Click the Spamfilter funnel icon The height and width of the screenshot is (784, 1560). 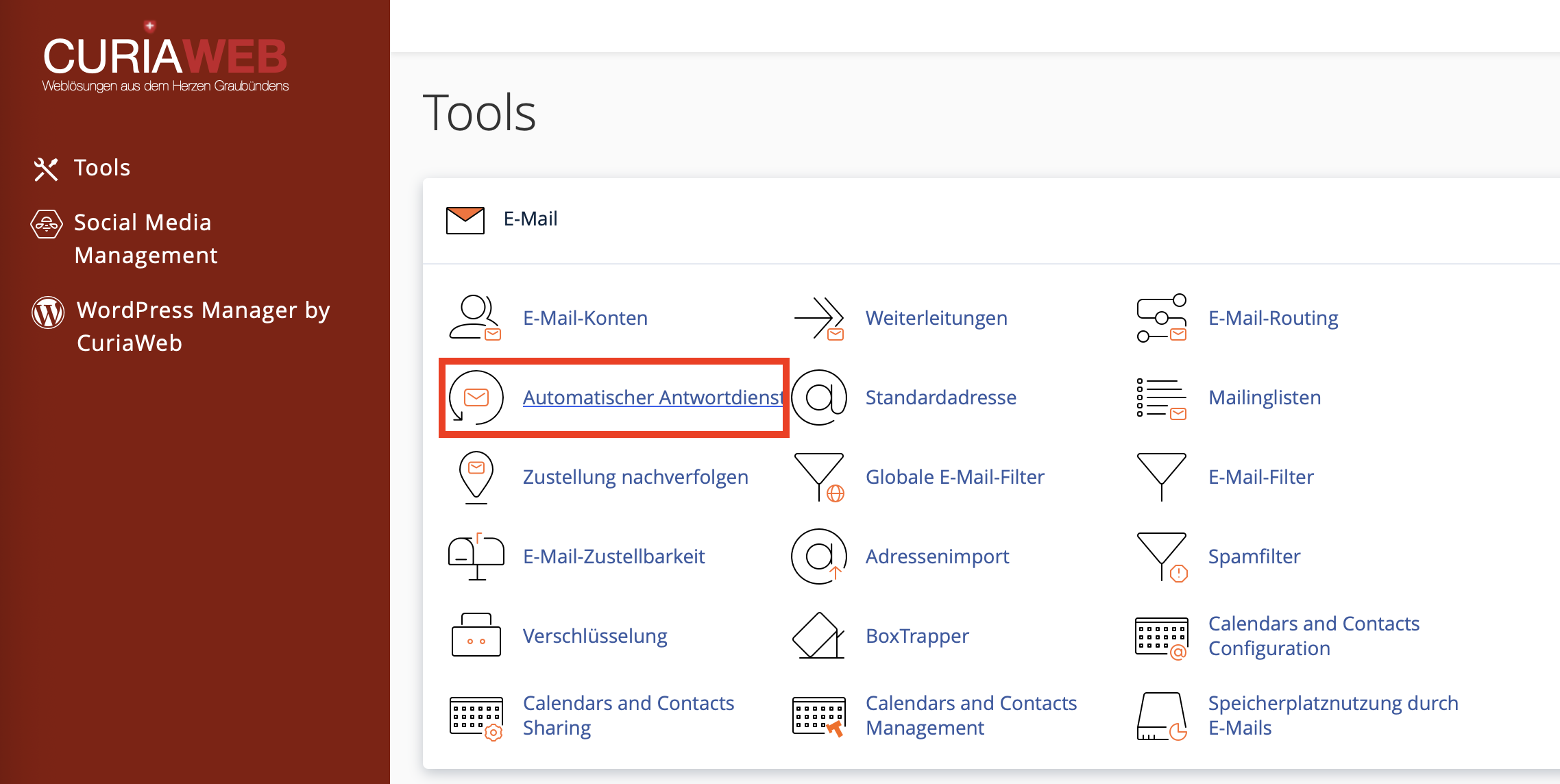[x=1162, y=556]
